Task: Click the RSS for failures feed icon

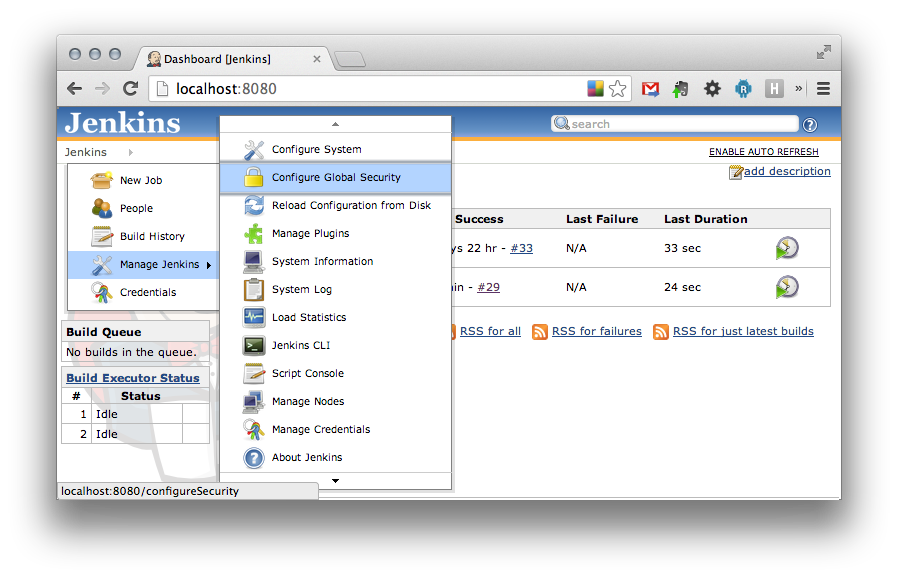Action: (539, 332)
